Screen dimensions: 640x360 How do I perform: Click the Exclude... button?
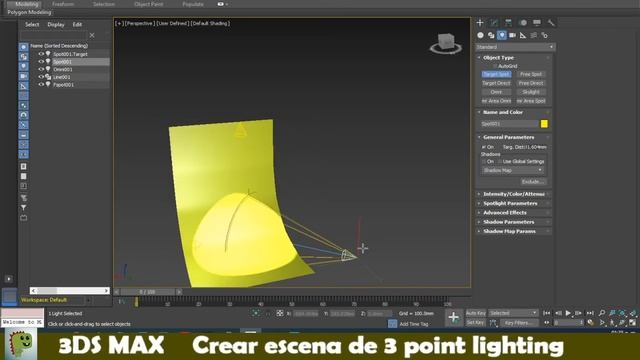coord(533,182)
